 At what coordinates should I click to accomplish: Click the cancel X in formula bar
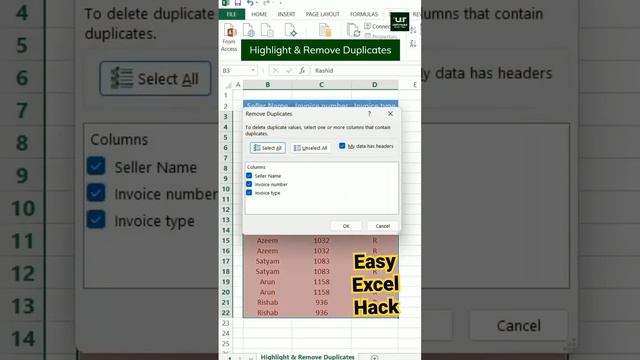276,71
